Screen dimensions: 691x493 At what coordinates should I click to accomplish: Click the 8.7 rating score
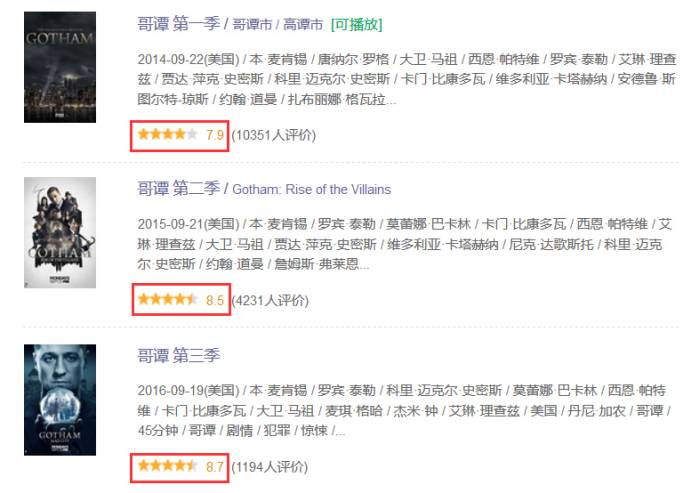[215, 467]
